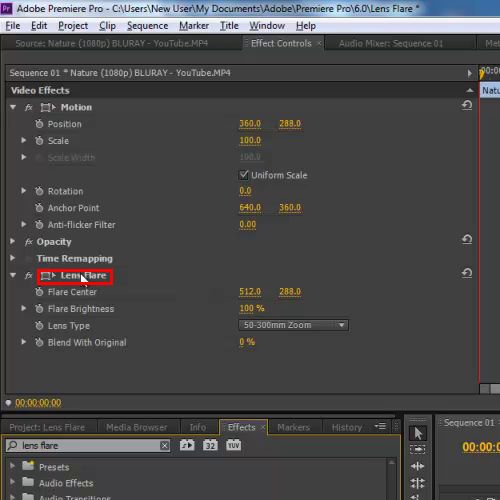Reset the Opacity effect

pyautogui.click(x=467, y=239)
